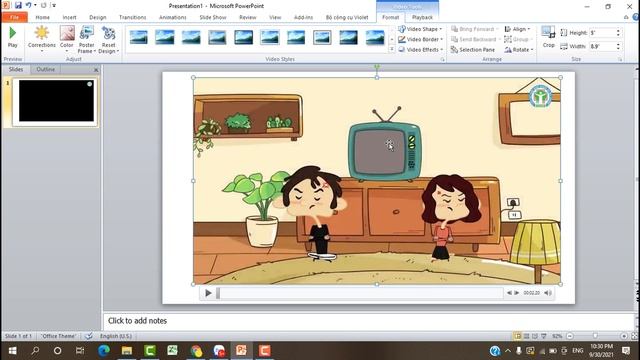
Task: Switch to the Transitions tab
Action: [x=132, y=17]
